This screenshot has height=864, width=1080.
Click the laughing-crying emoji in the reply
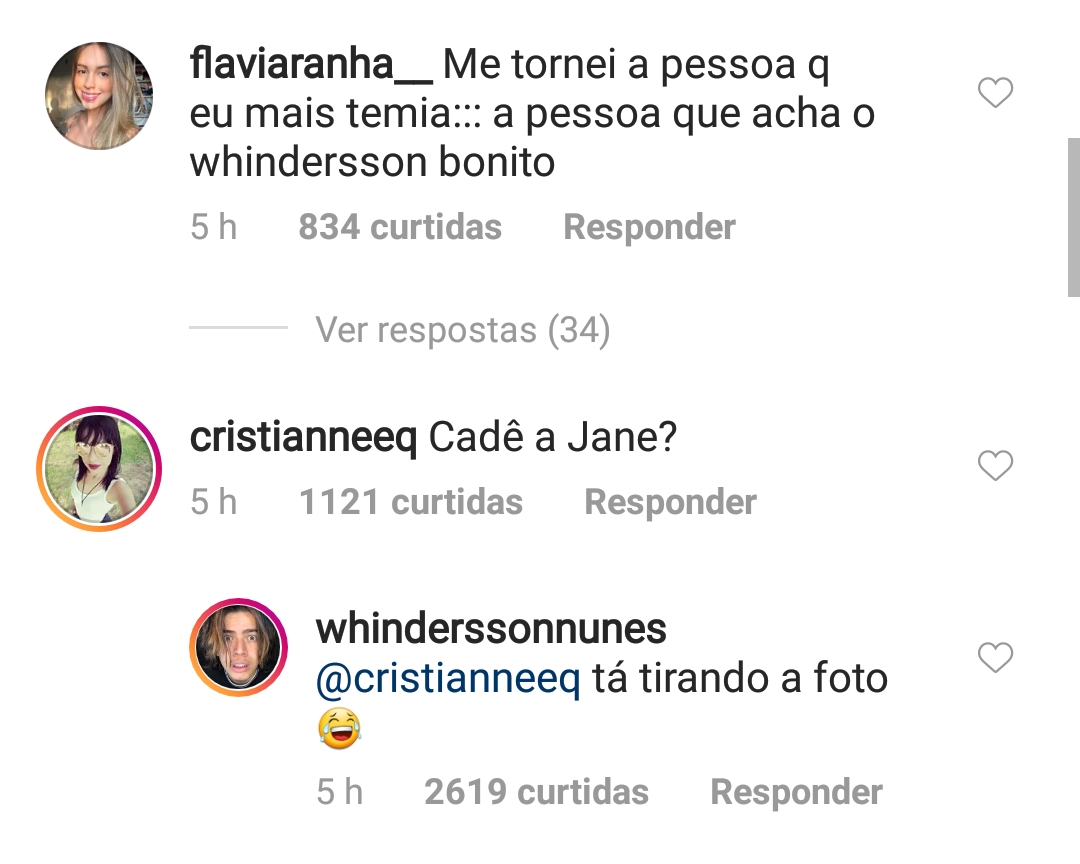tap(340, 728)
